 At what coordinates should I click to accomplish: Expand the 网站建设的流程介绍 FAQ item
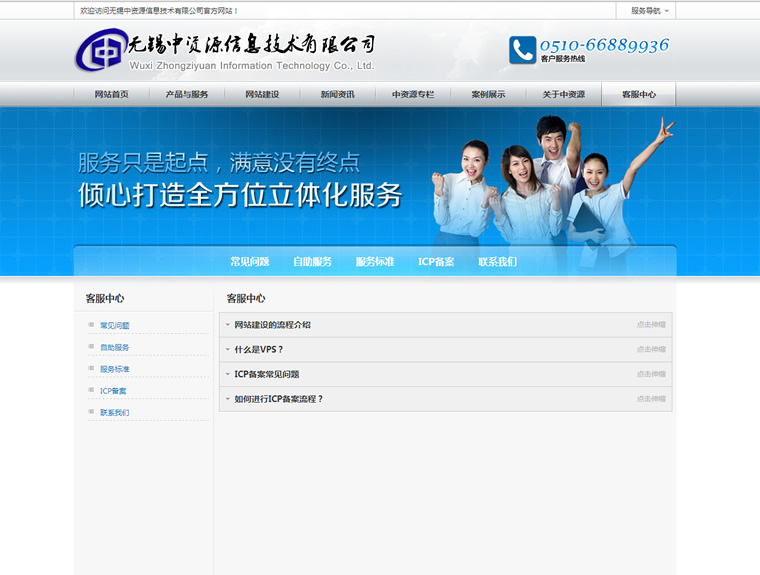coord(272,325)
